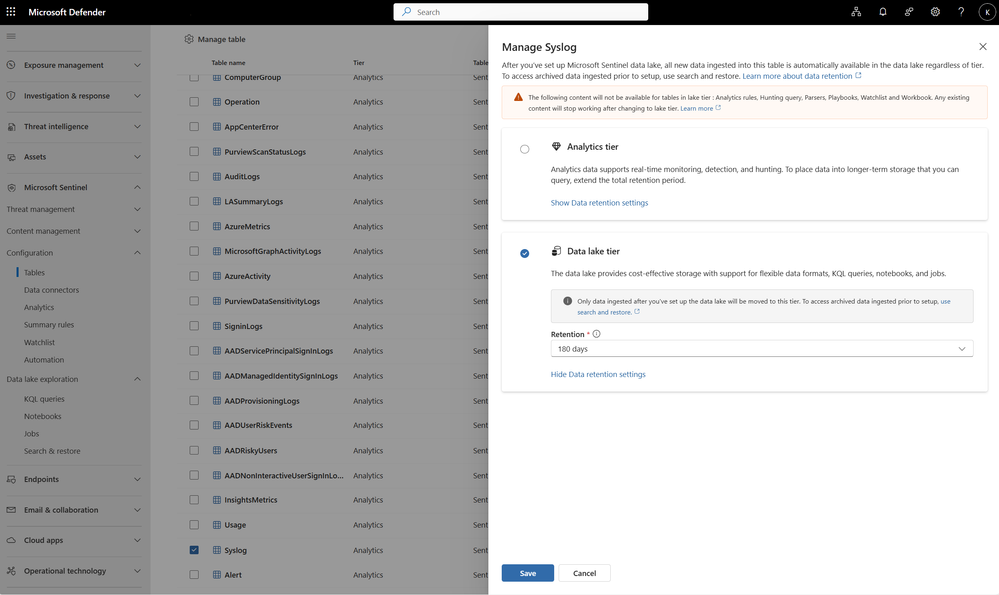Expand the Content management group
The image size is (999, 595).
pos(137,231)
